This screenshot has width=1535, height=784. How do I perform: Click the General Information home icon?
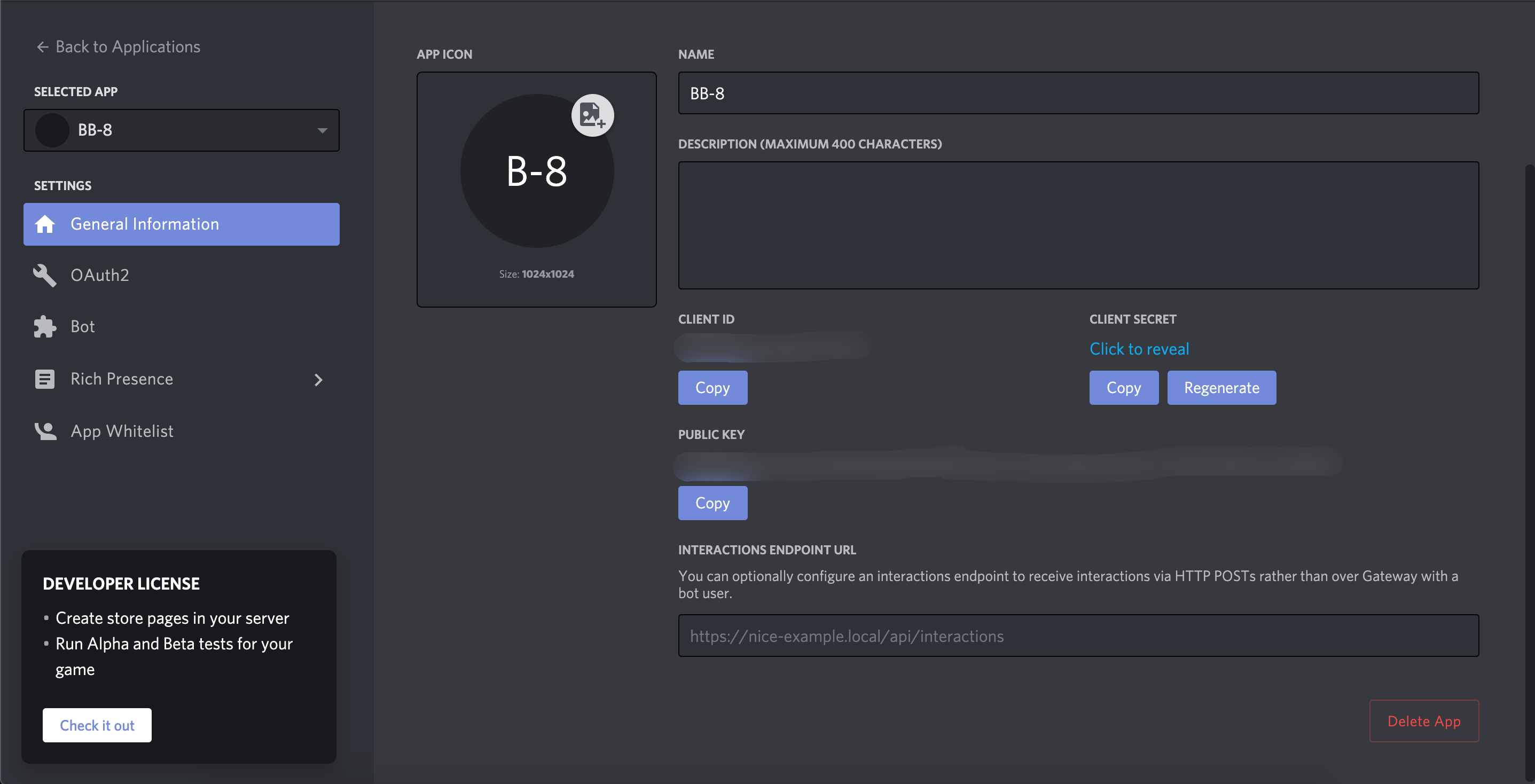tap(45, 224)
